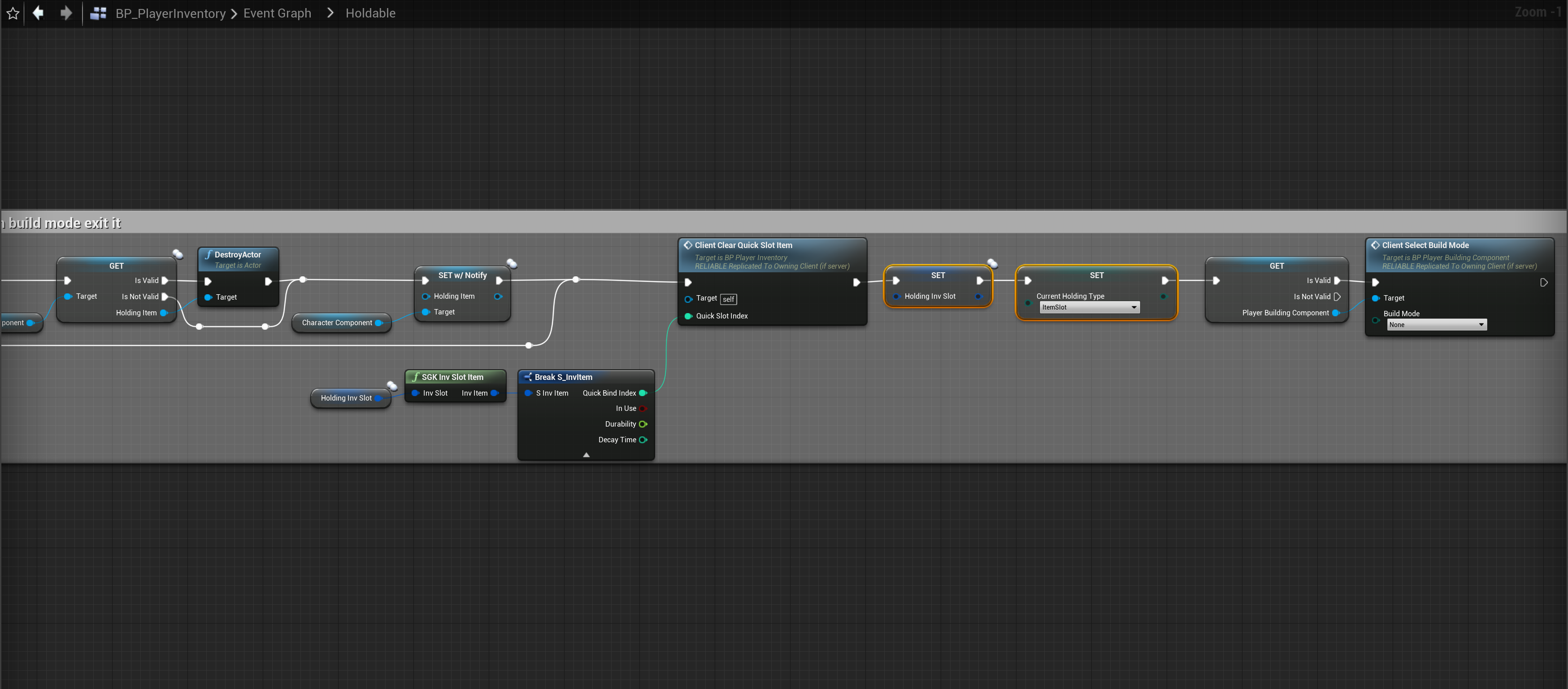The width and height of the screenshot is (1568, 689).
Task: Go to Event Graph breadcrumb
Action: click(277, 13)
